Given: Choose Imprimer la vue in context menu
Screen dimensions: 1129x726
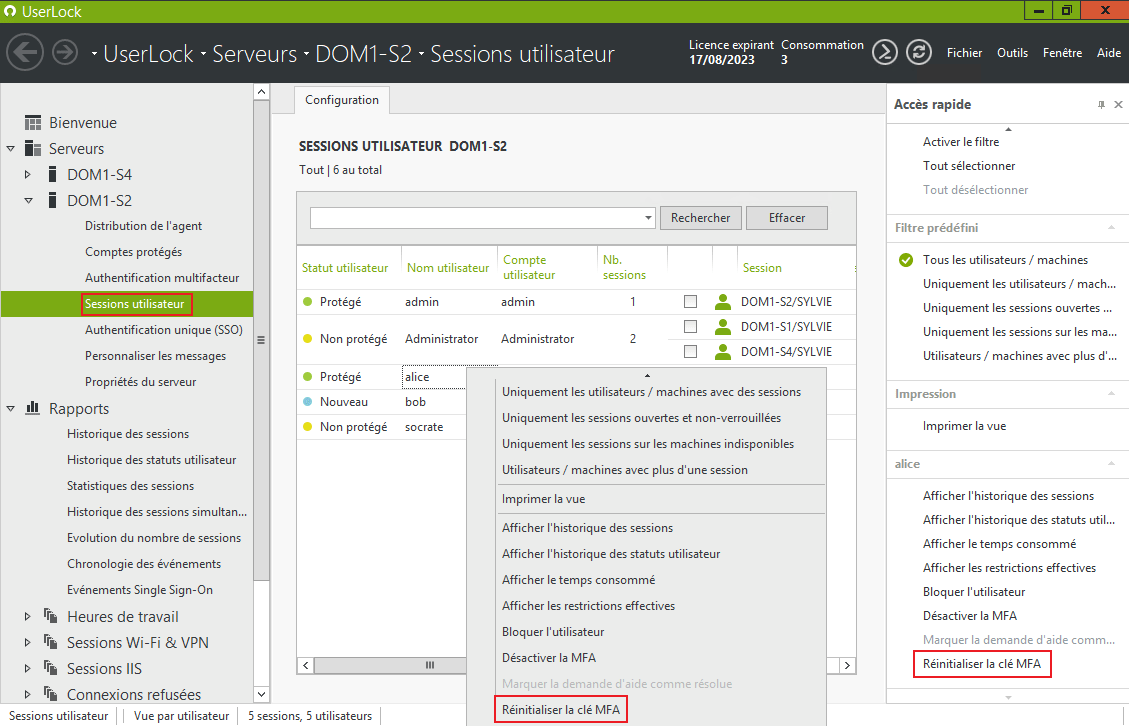Looking at the screenshot, I should pyautogui.click(x=544, y=498).
